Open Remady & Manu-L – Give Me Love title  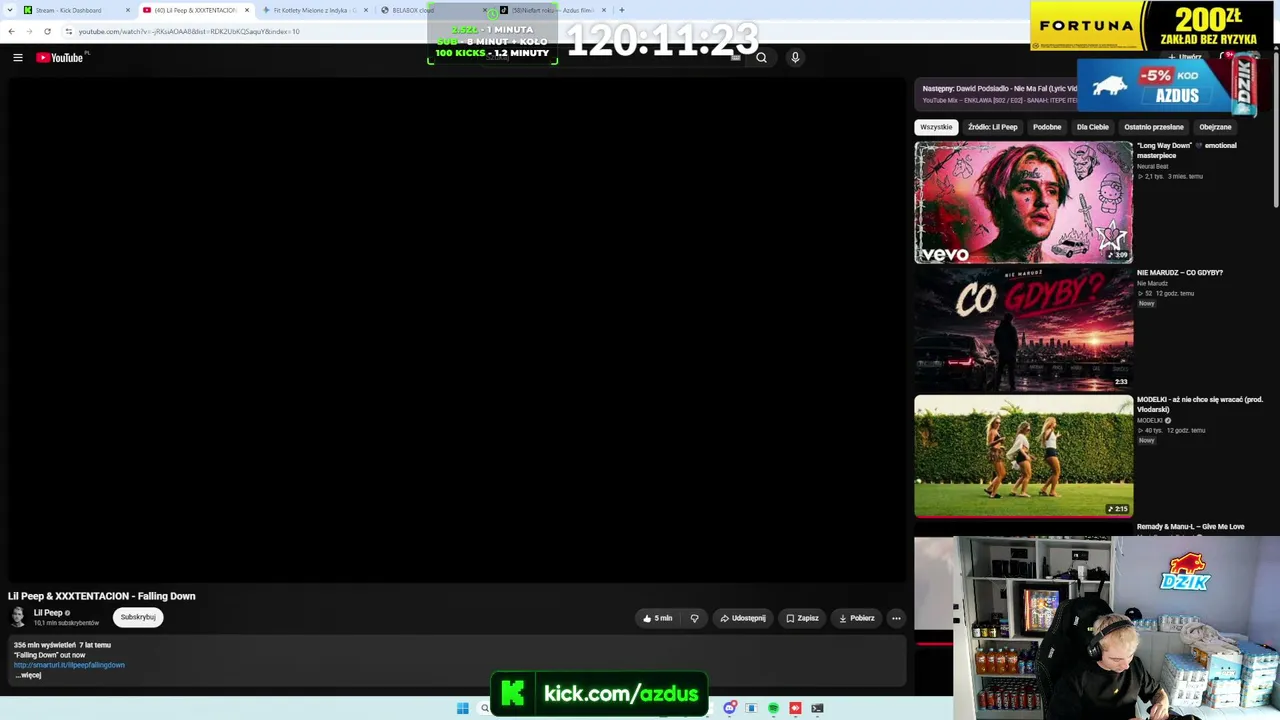(x=1191, y=526)
